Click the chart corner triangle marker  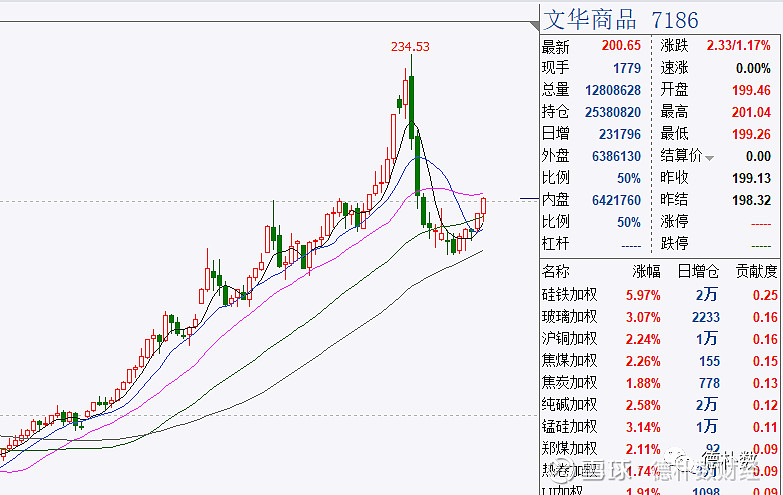[x=535, y=25]
